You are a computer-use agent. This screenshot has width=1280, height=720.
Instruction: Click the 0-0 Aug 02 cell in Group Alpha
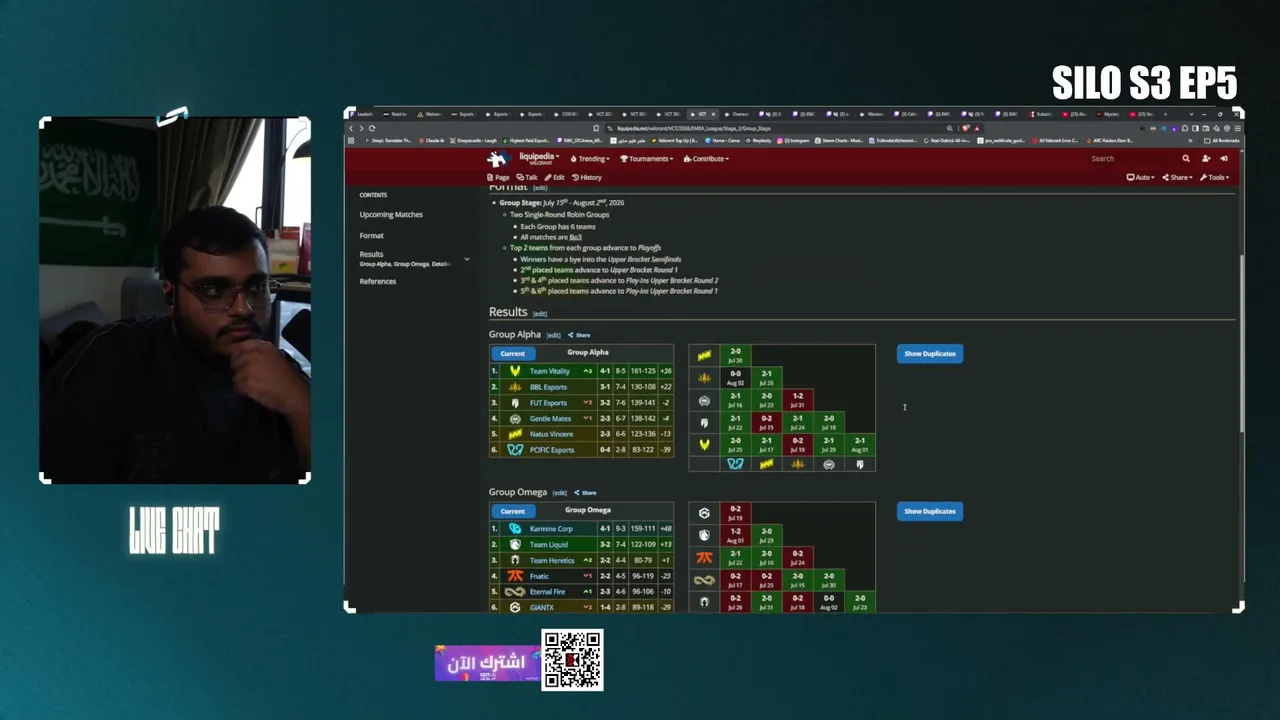coord(735,378)
